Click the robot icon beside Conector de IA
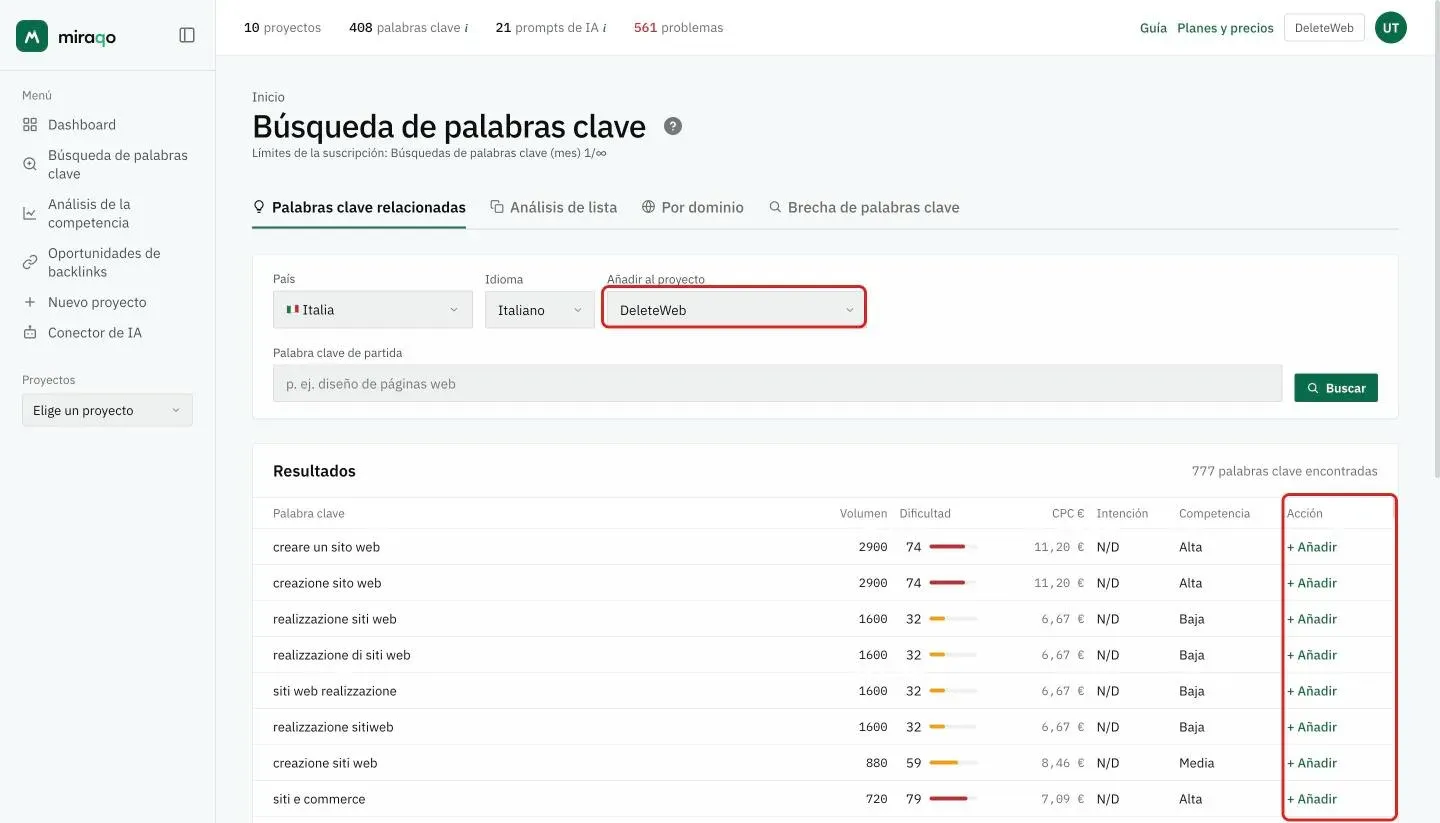This screenshot has height=823, width=1440. click(30, 332)
